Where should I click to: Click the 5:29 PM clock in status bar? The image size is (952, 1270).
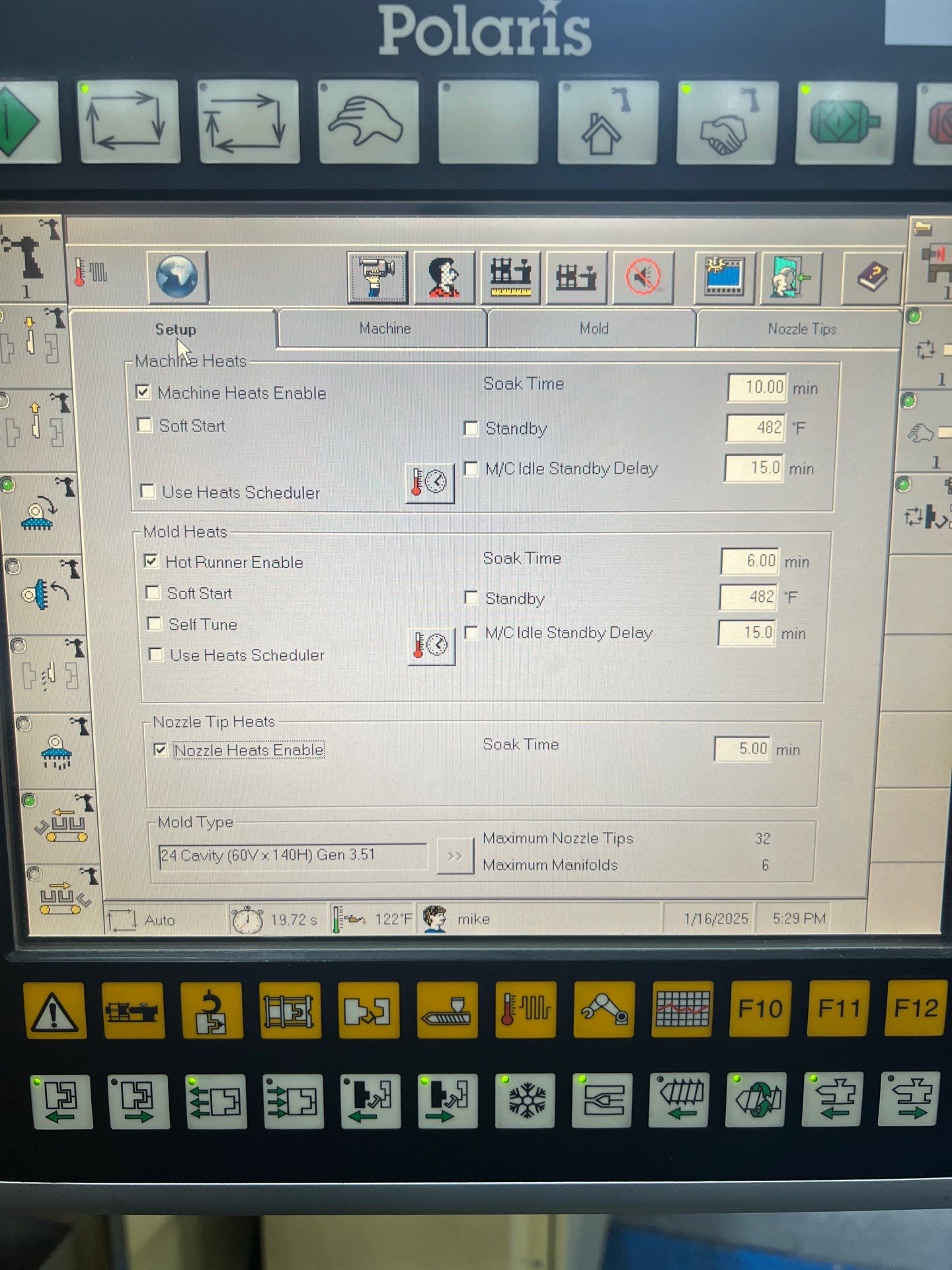tap(799, 918)
